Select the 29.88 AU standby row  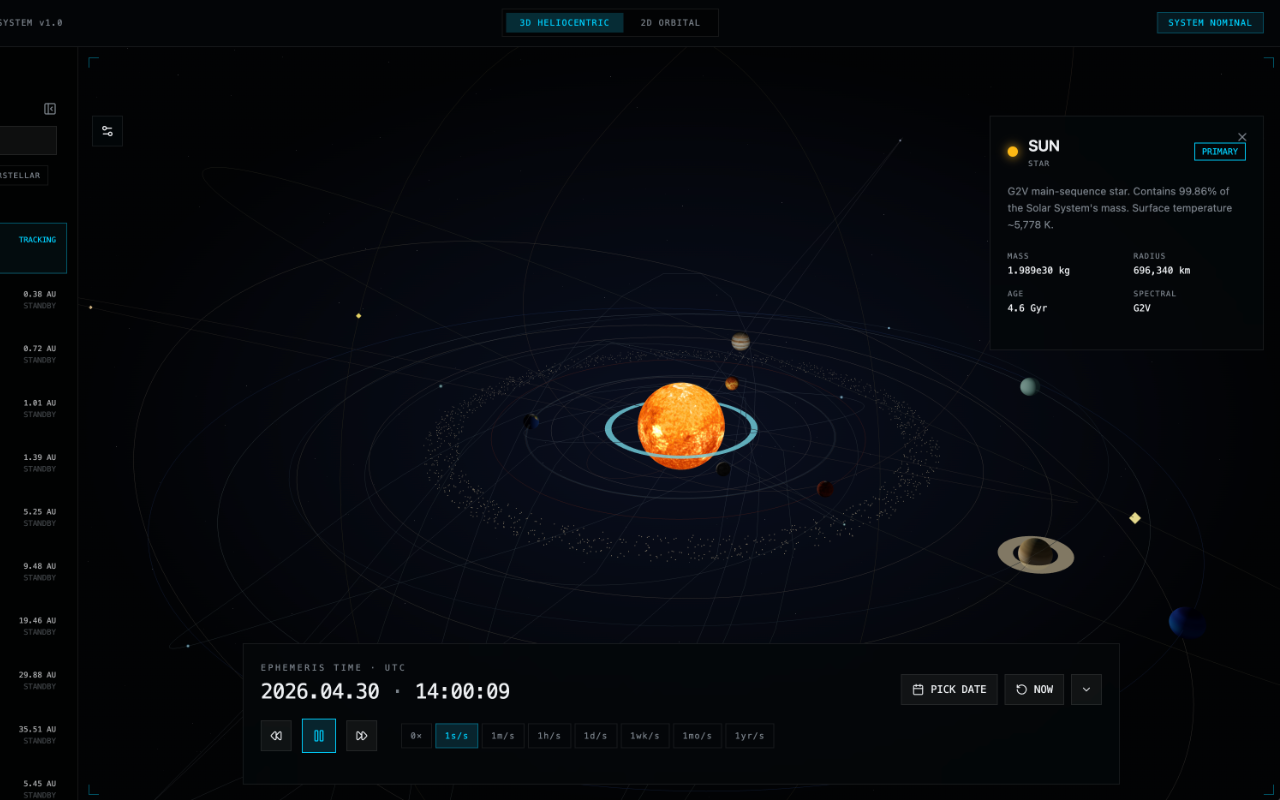(x=33, y=680)
